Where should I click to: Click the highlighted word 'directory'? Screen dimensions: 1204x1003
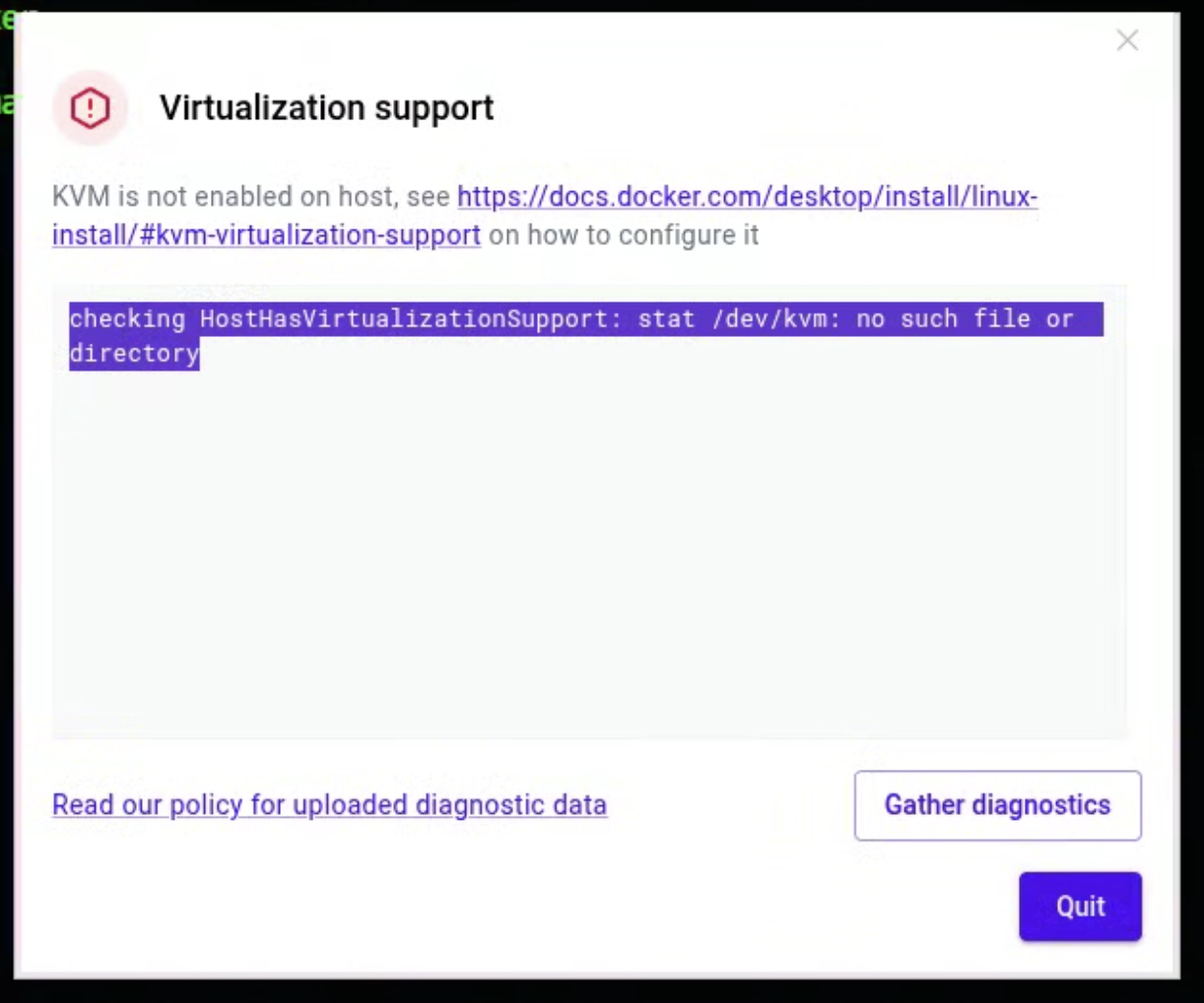[134, 354]
